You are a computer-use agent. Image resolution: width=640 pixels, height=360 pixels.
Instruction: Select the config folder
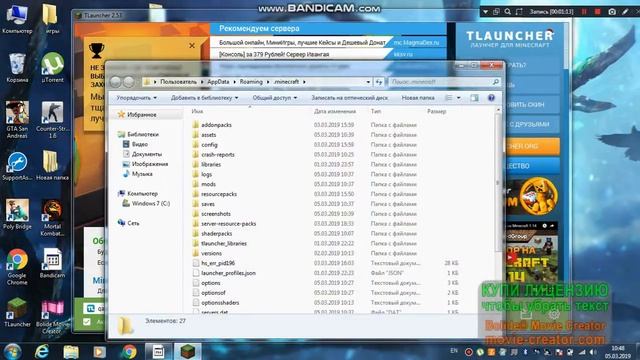(209, 145)
